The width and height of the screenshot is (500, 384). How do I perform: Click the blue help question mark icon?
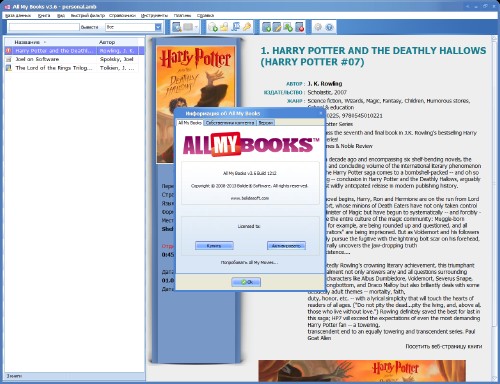(329, 27)
